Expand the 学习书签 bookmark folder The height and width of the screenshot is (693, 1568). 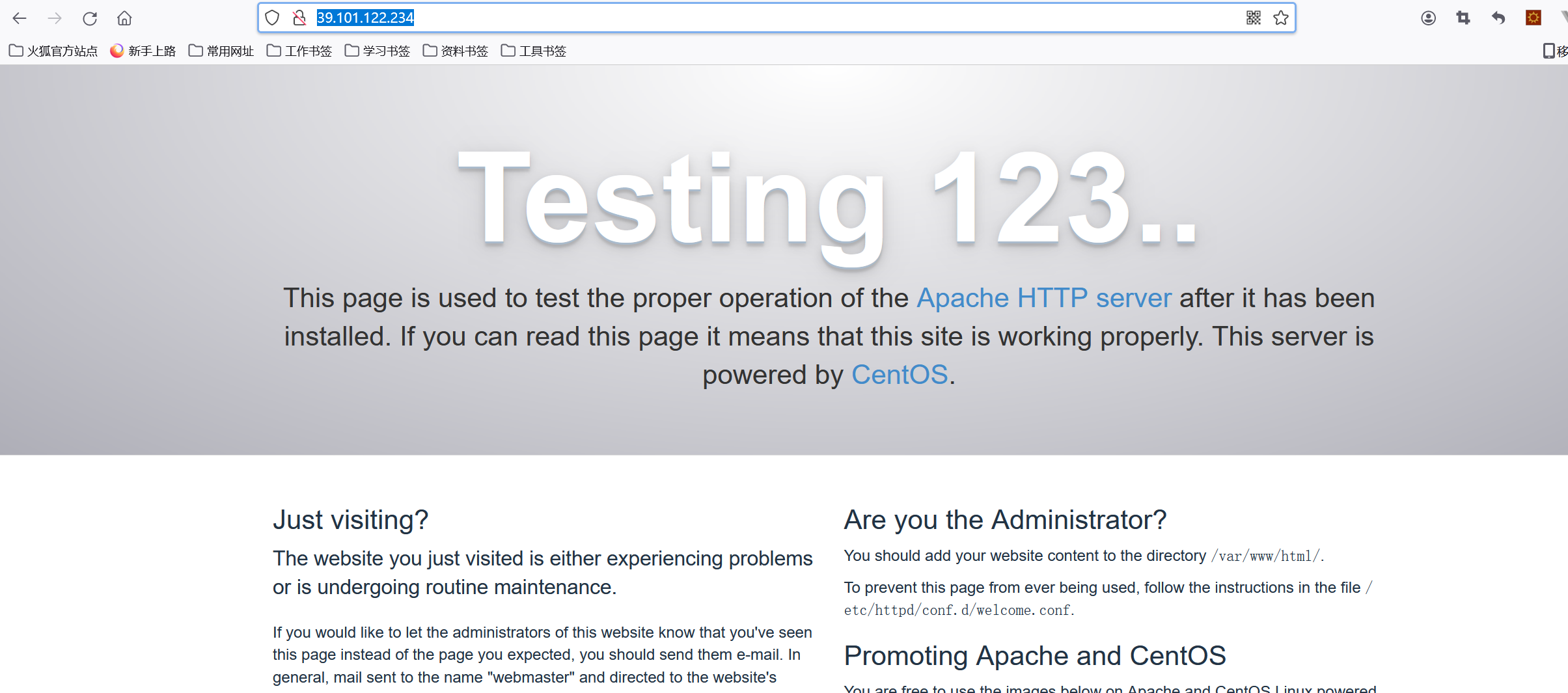(378, 51)
